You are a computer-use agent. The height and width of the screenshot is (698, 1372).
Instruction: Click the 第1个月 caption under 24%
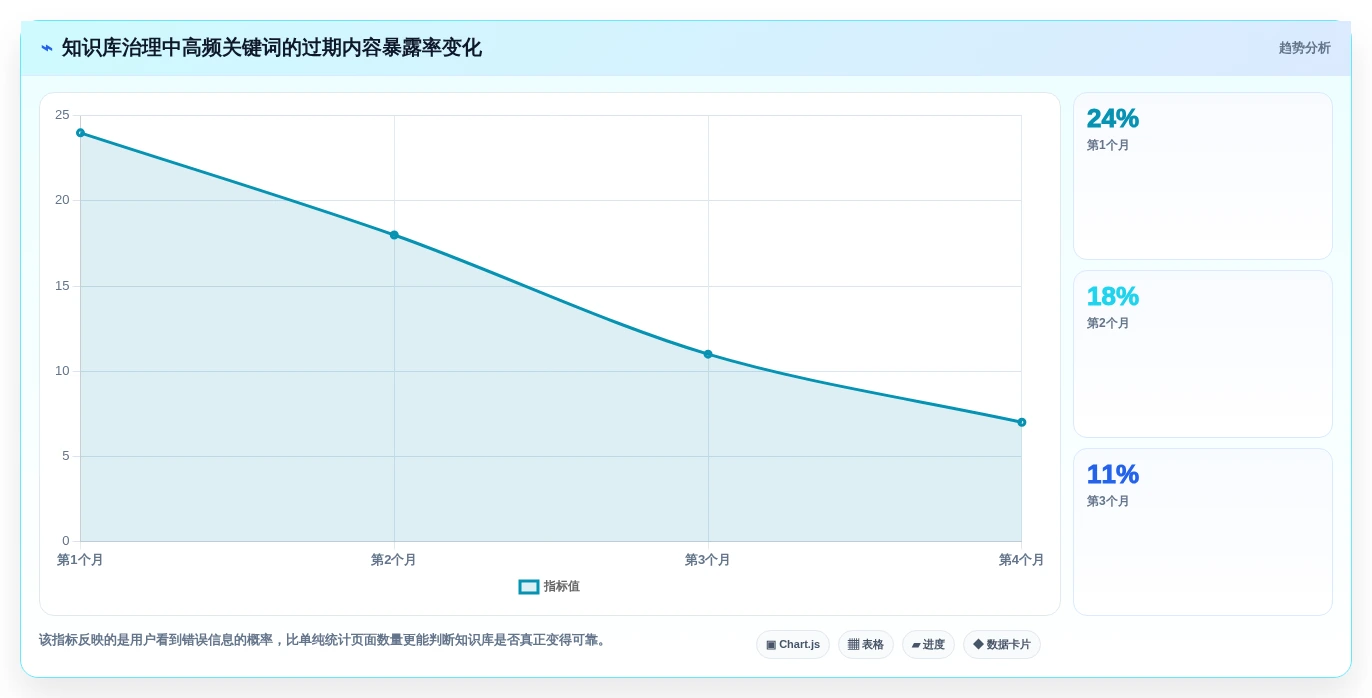[x=1108, y=145]
